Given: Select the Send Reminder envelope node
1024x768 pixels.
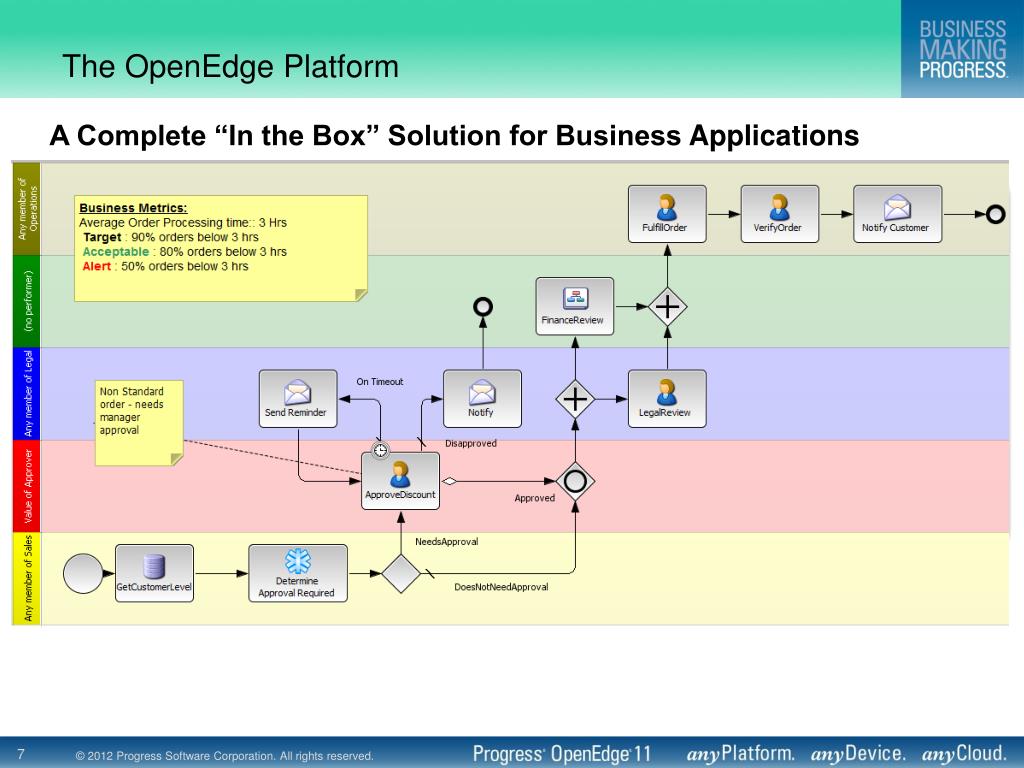Looking at the screenshot, I should 298,399.
